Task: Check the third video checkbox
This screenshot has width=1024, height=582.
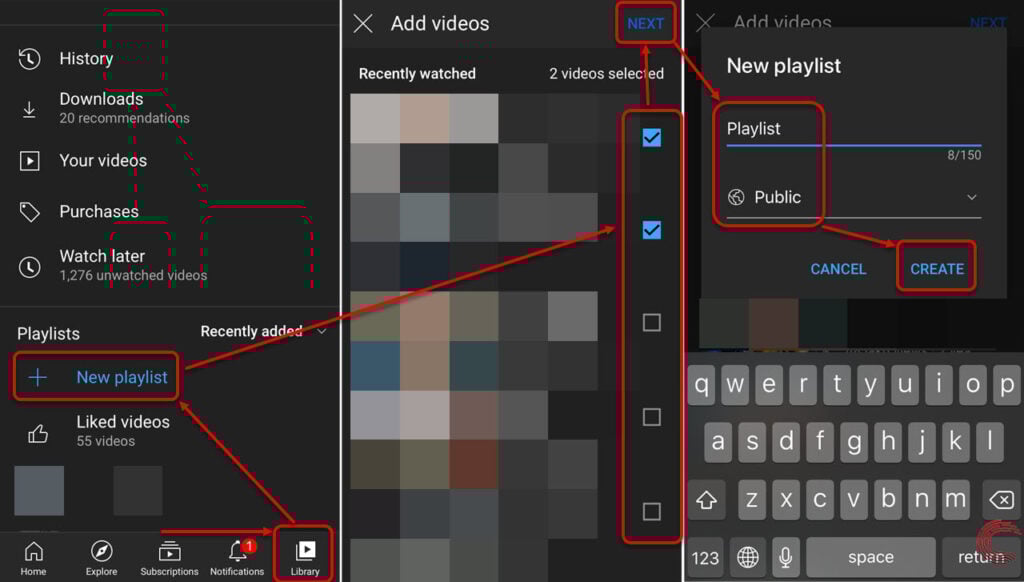Action: click(651, 322)
